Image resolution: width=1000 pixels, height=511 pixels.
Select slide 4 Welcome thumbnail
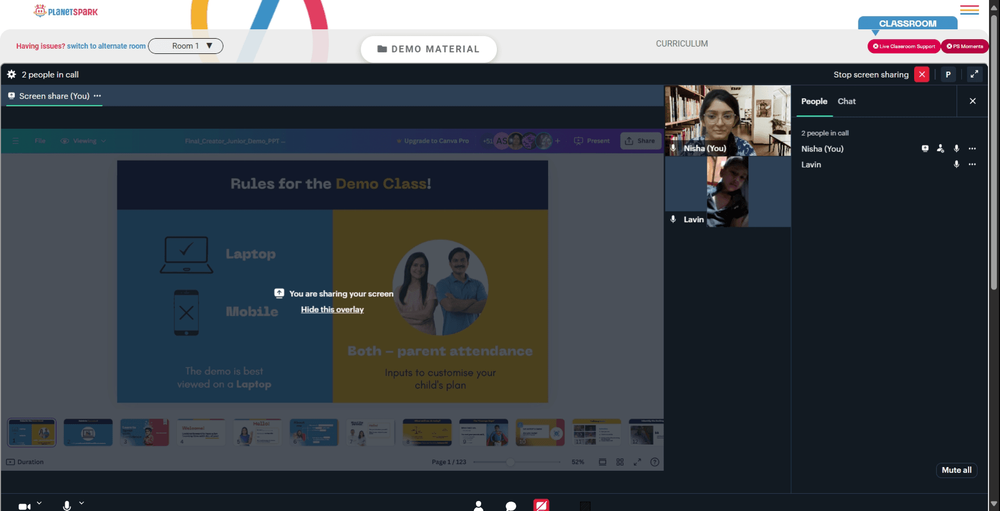[x=201, y=433]
